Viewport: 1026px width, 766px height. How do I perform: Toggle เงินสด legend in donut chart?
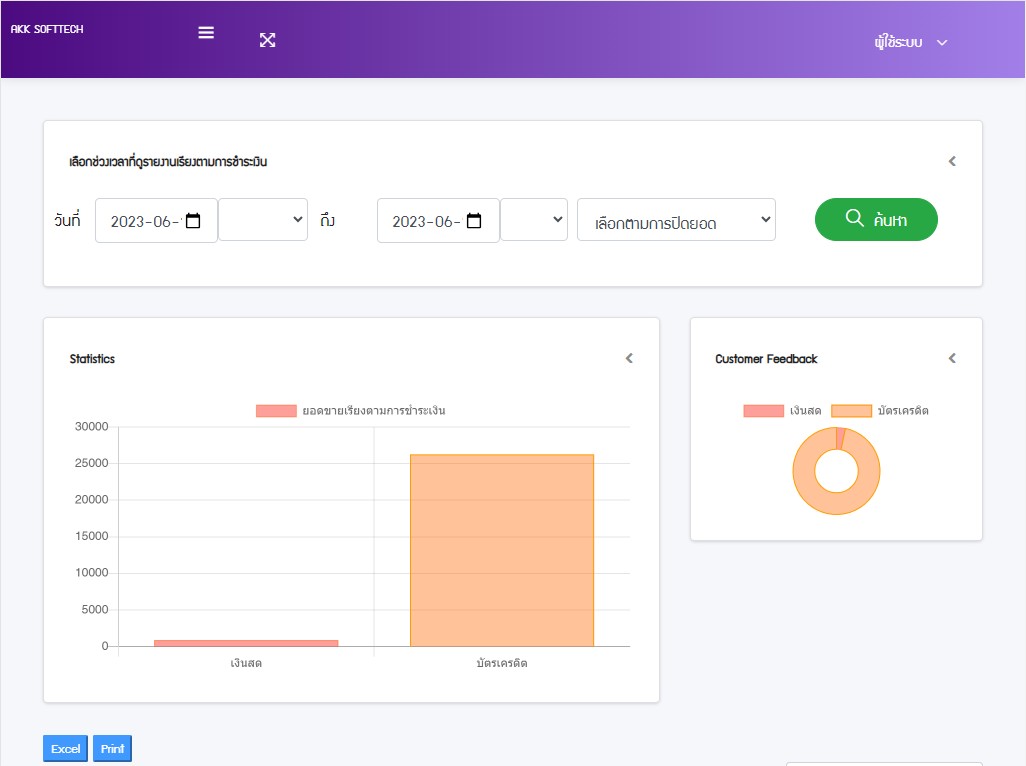[782, 411]
